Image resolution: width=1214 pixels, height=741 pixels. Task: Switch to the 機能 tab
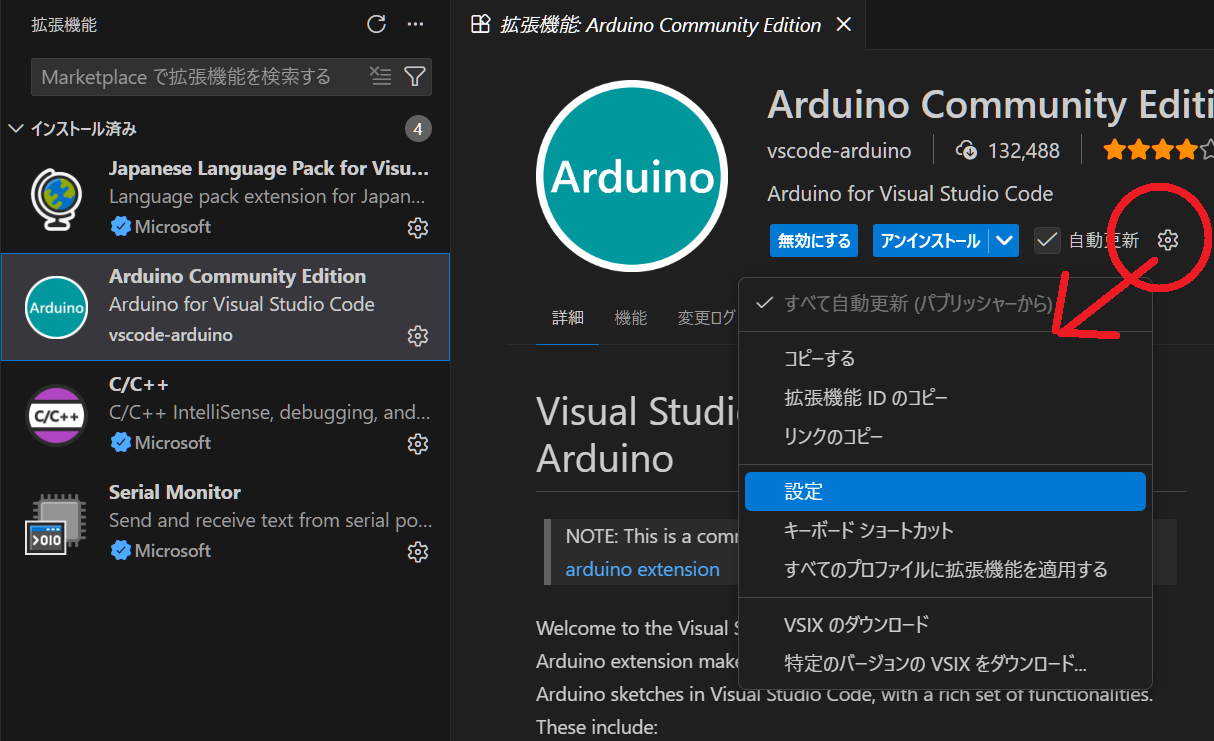[631, 318]
